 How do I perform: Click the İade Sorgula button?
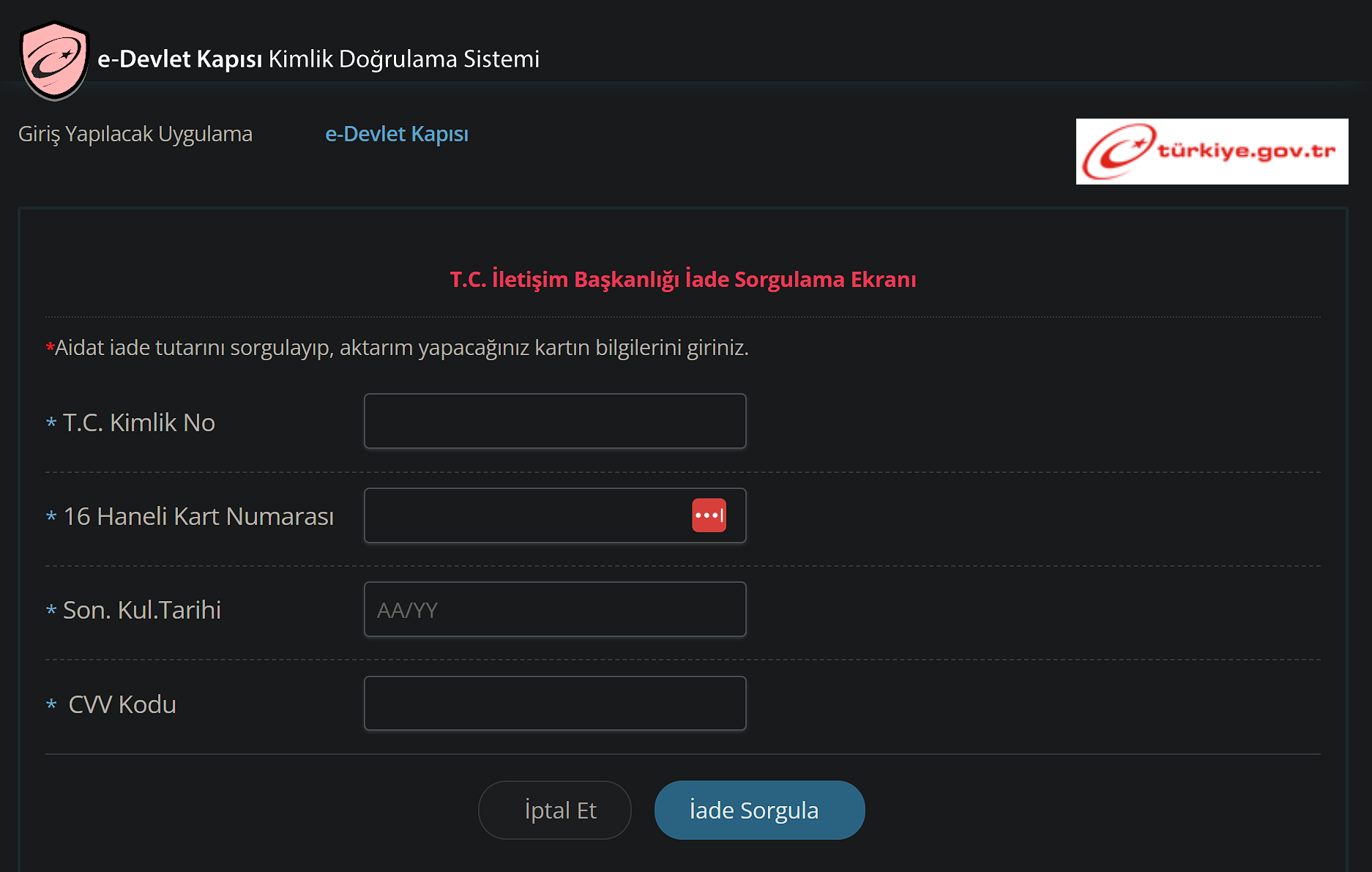[760, 810]
